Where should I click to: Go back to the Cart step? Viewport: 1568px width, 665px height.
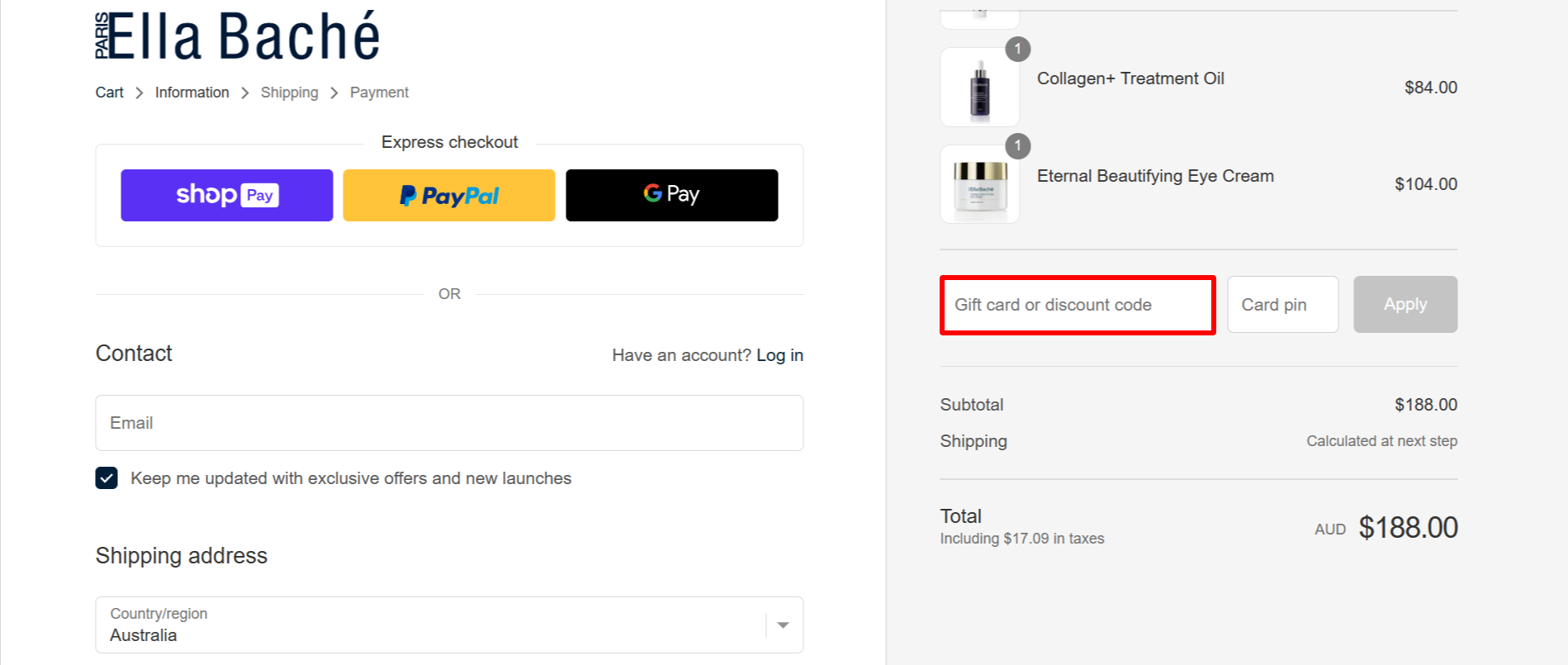point(108,92)
